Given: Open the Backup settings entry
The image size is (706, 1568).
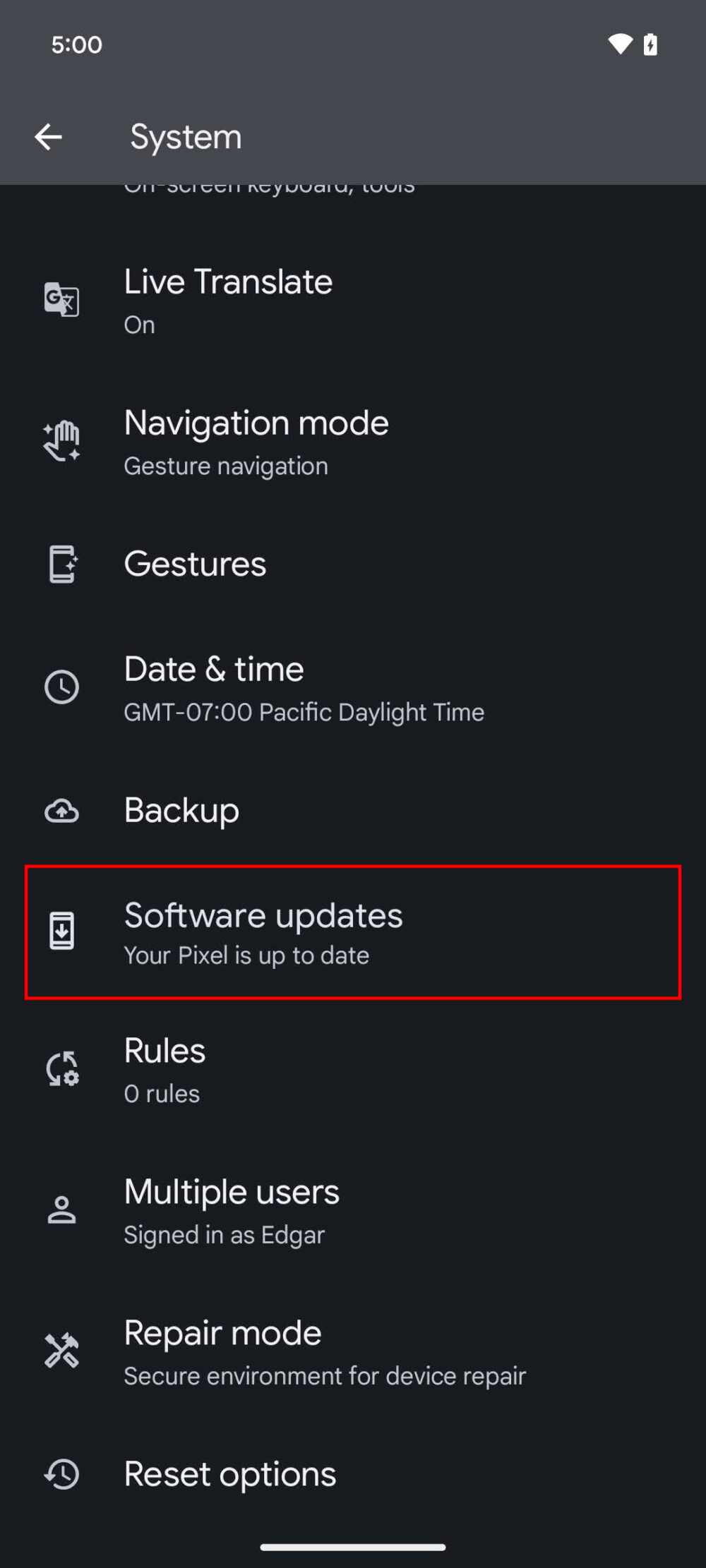Looking at the screenshot, I should click(182, 811).
